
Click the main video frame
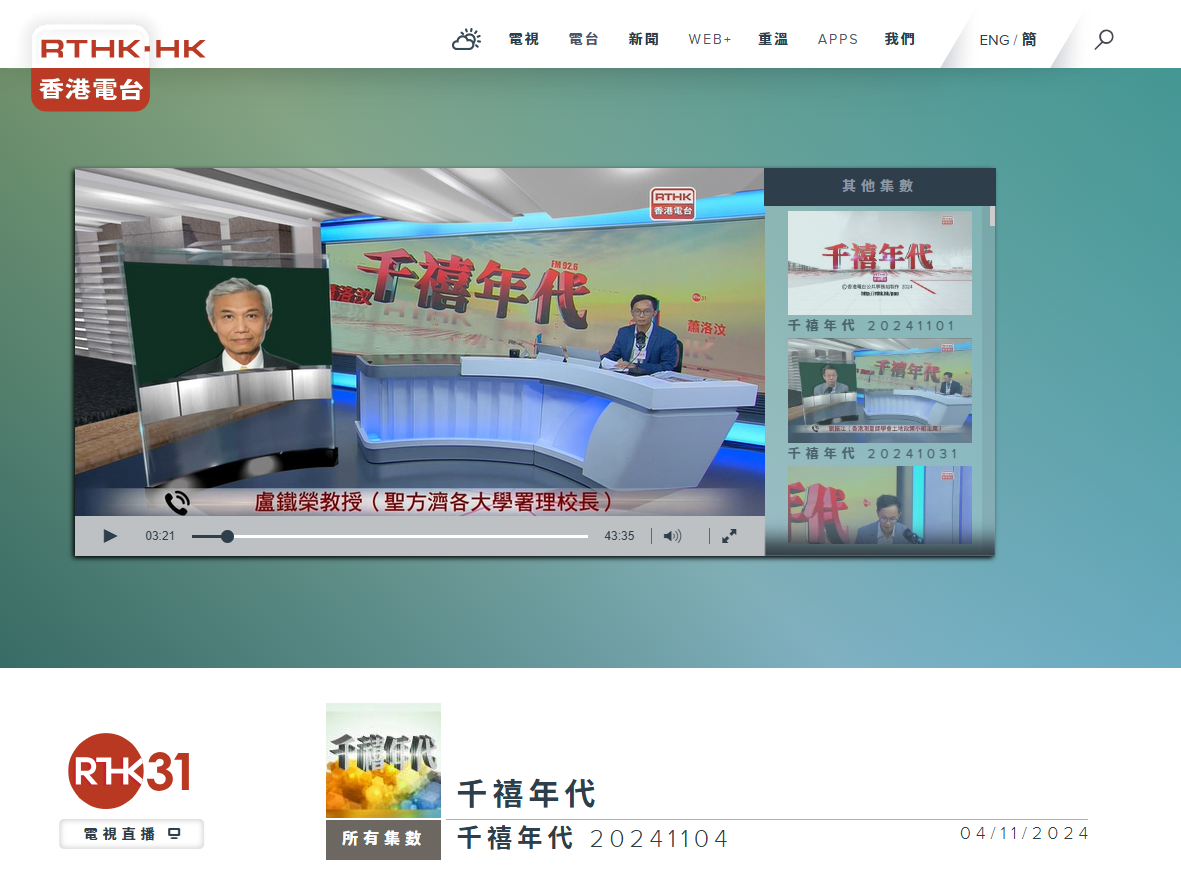(420, 343)
